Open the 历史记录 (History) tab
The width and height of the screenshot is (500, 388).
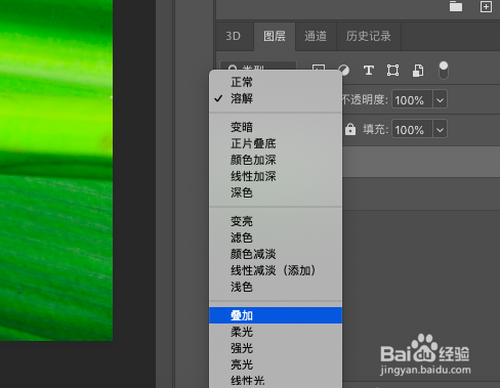coord(368,36)
